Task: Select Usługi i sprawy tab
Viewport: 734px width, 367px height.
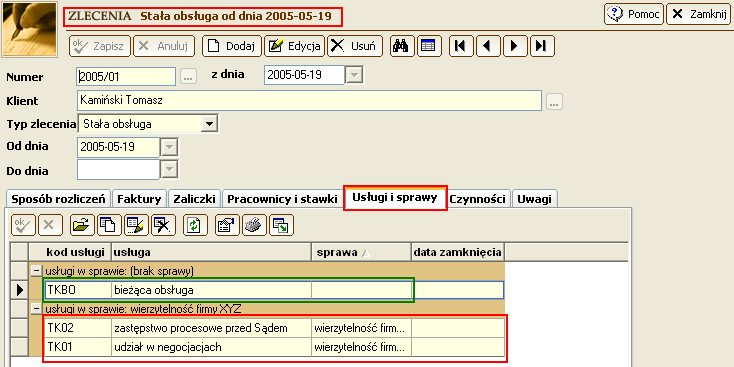Action: click(x=395, y=198)
